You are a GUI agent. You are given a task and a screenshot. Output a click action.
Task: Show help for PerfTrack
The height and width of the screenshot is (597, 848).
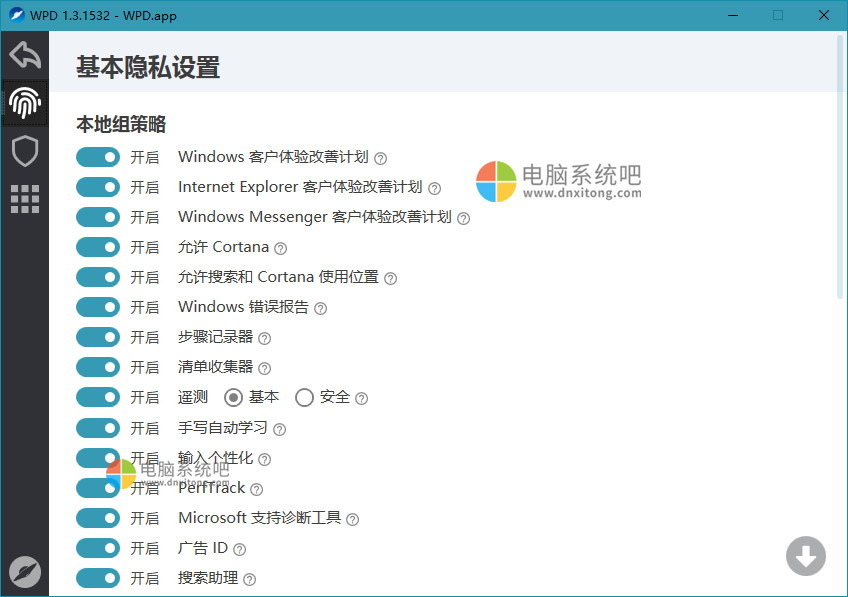(x=257, y=489)
